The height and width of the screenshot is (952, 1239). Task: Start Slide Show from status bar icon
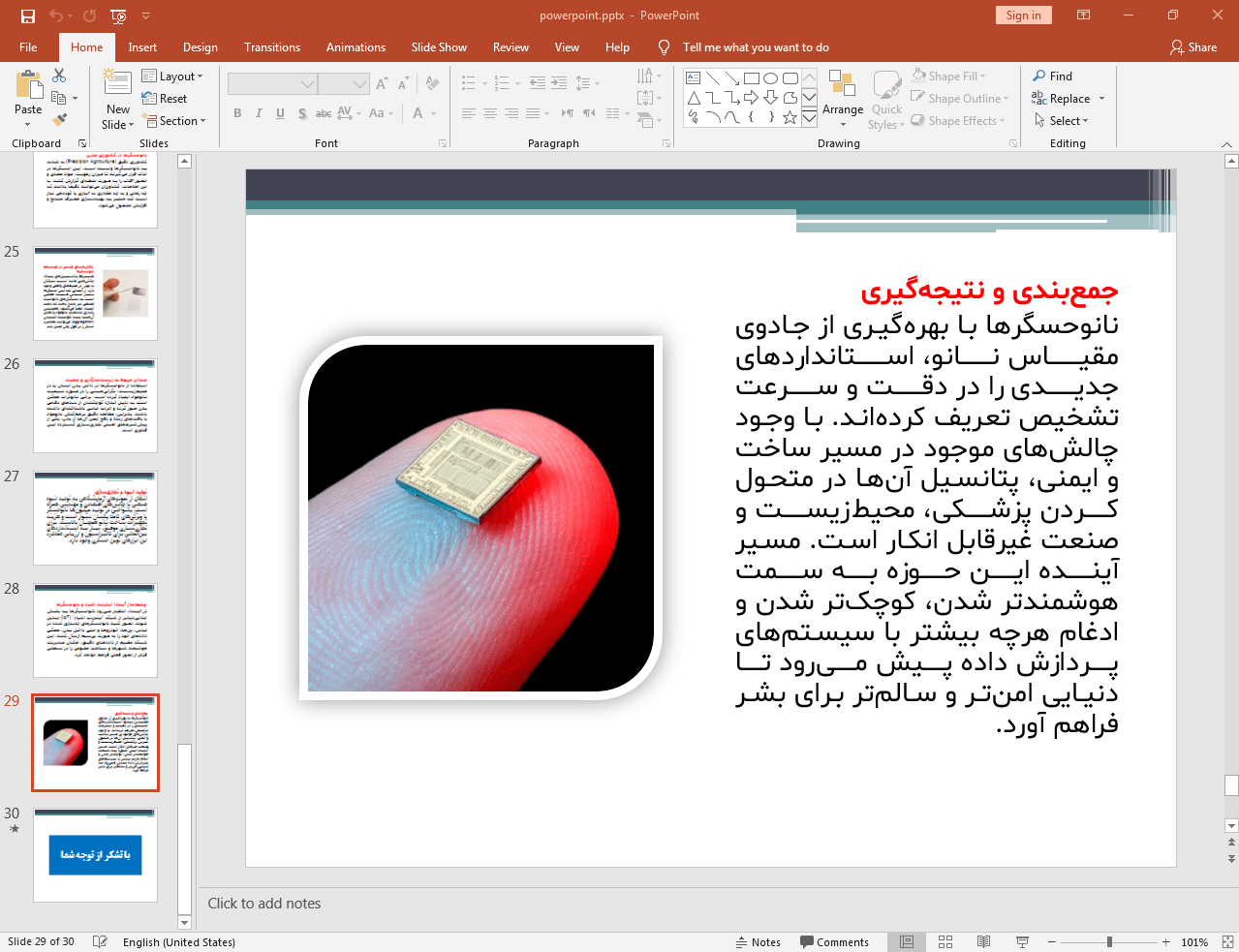(1022, 941)
